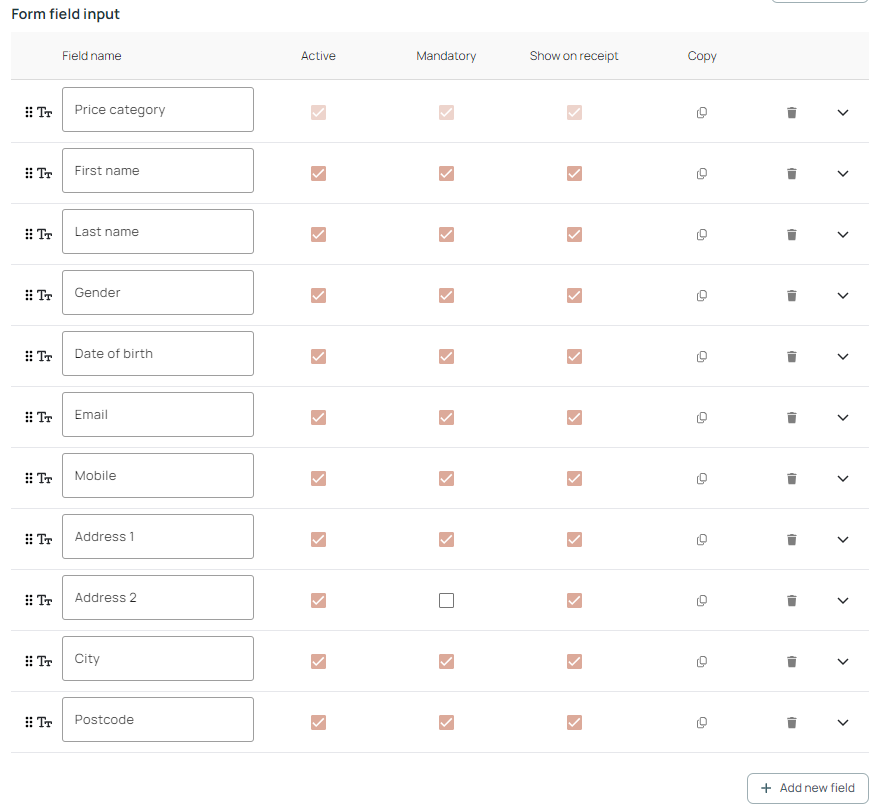Edit the City field name textbox
Screen dimensions: 877x809
click(x=158, y=659)
